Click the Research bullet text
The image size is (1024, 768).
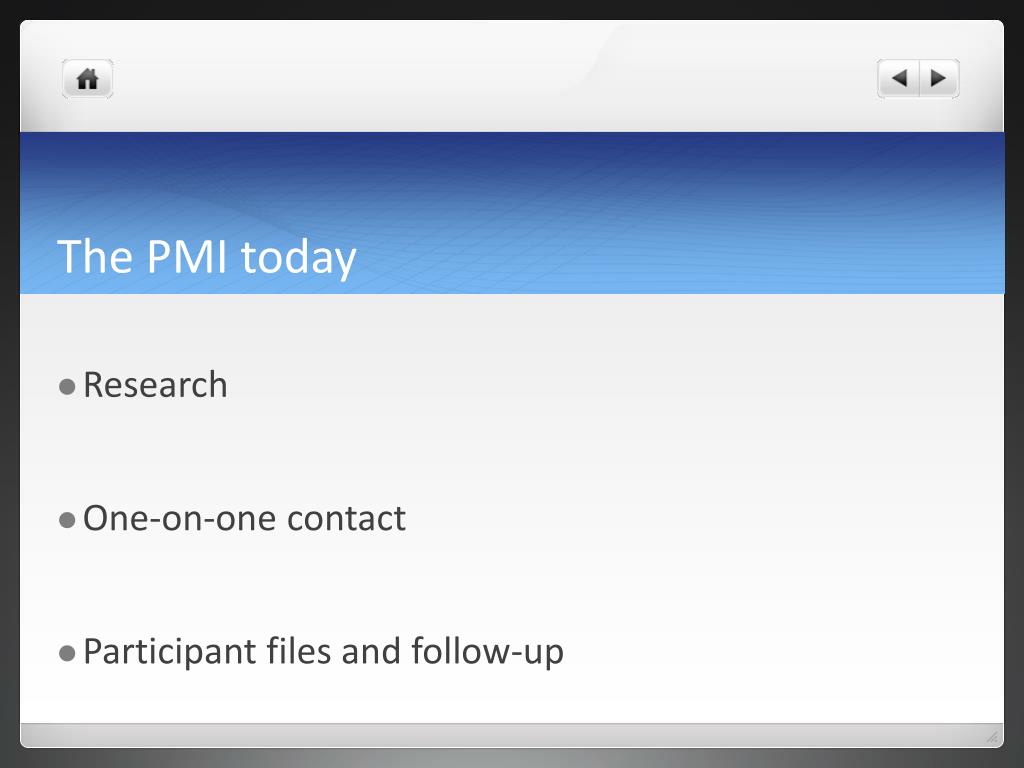click(x=155, y=385)
